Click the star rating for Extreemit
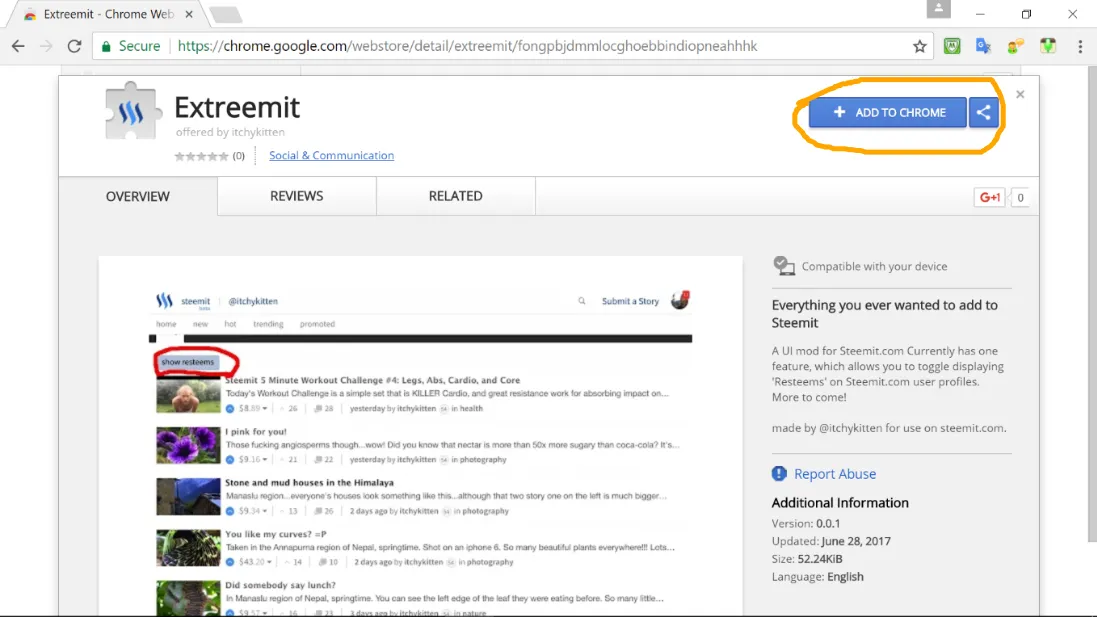 point(201,156)
